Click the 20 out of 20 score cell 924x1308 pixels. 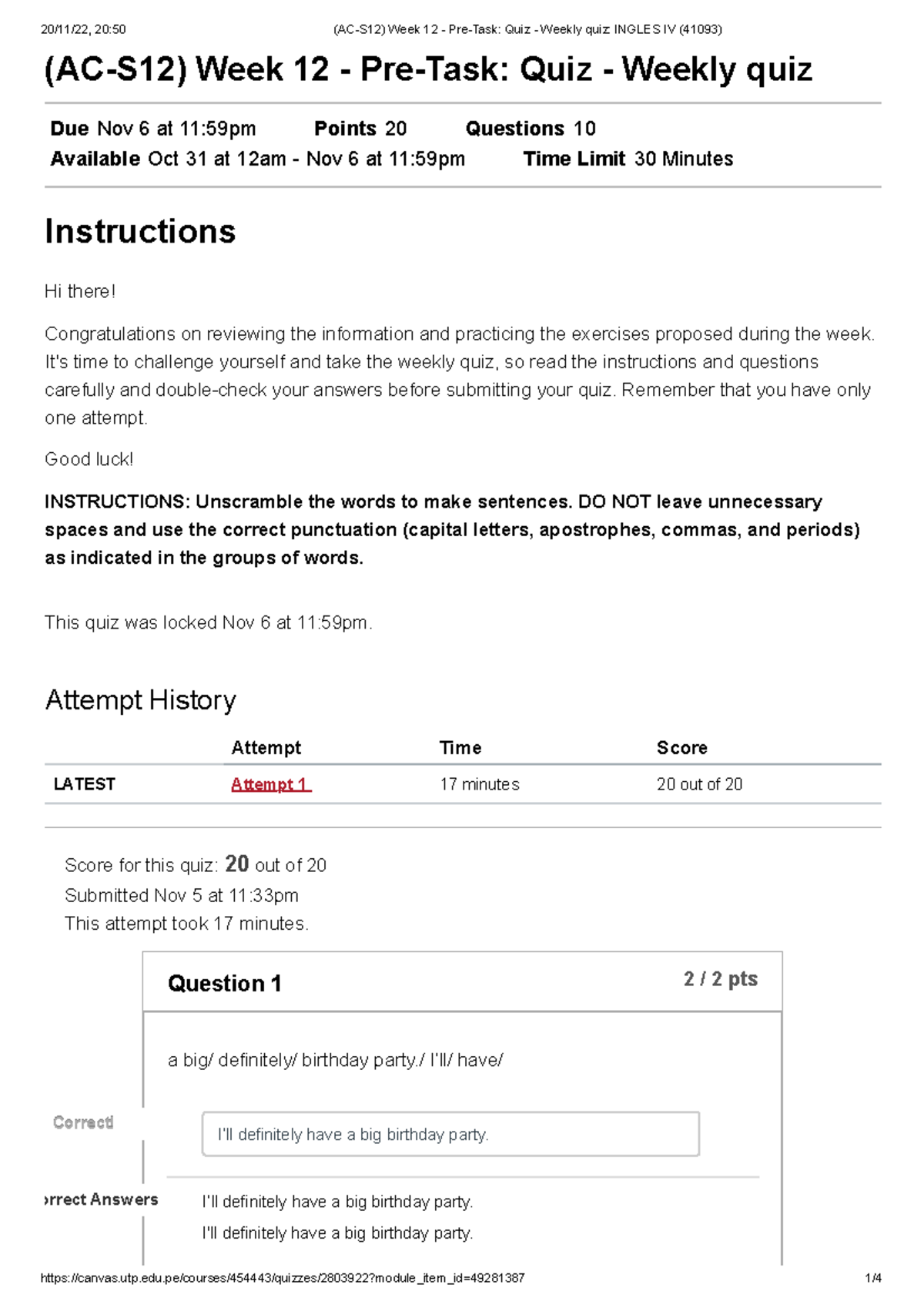[699, 784]
